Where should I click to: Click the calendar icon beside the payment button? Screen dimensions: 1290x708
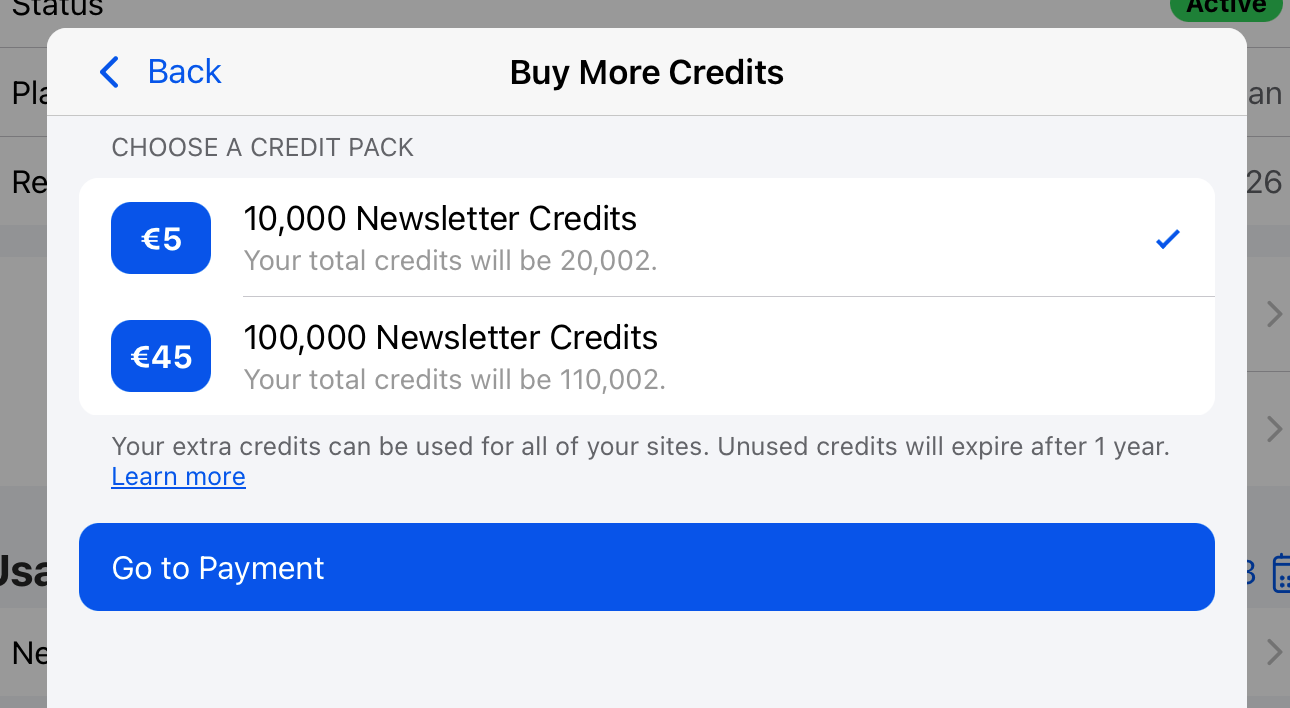coord(1280,573)
